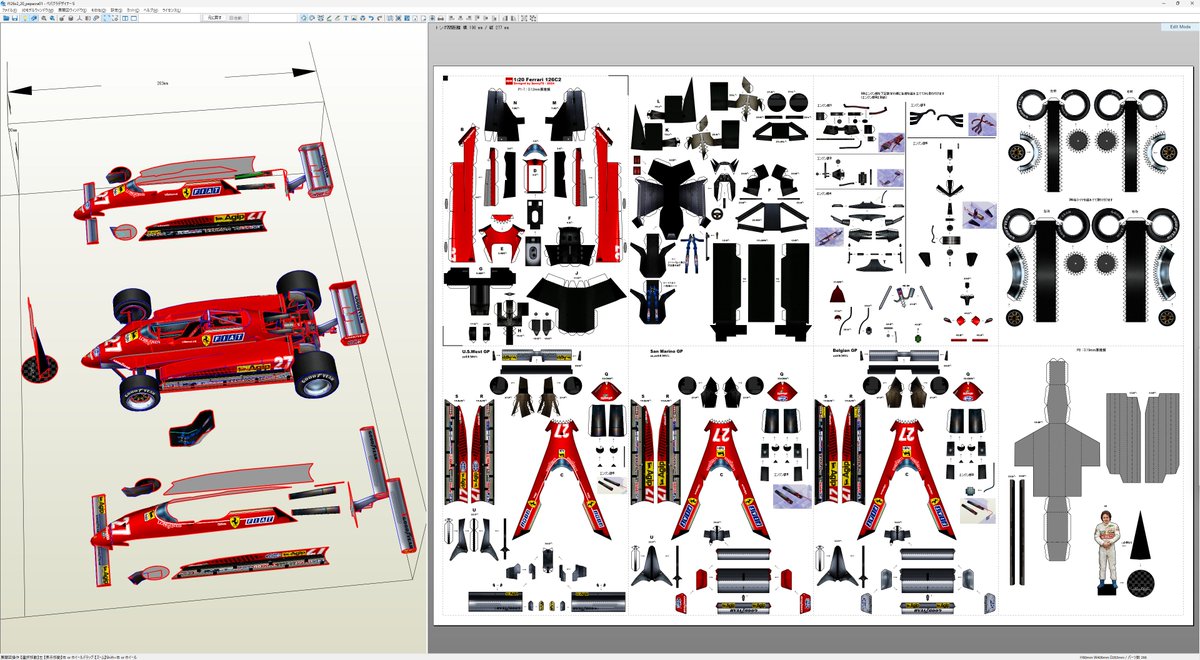This screenshot has width=1200, height=660.
Task: Open the 展開図ウィンドウ menu
Action: pos(72,10)
